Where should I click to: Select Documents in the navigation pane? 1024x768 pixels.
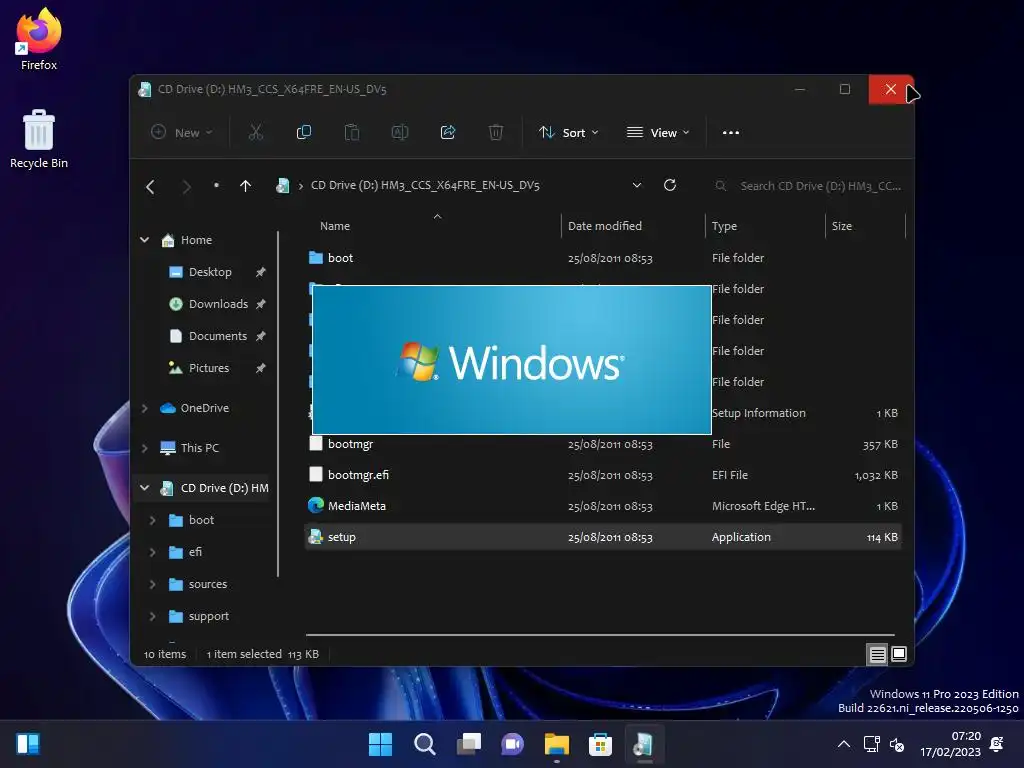click(217, 336)
